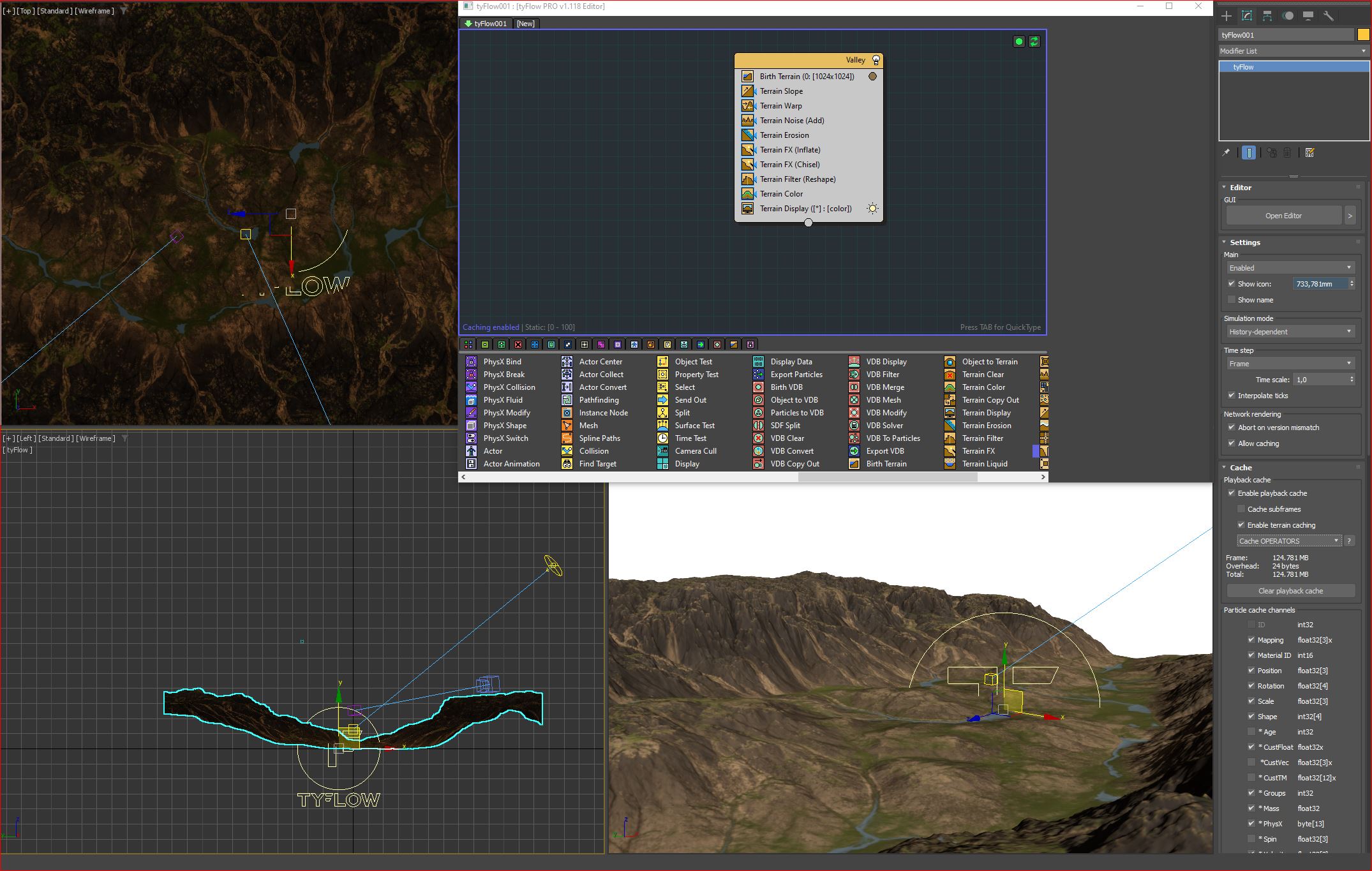Viewport: 1372px width, 871px height.
Task: Switch to the tyFlow001 editor tab
Action: point(486,24)
